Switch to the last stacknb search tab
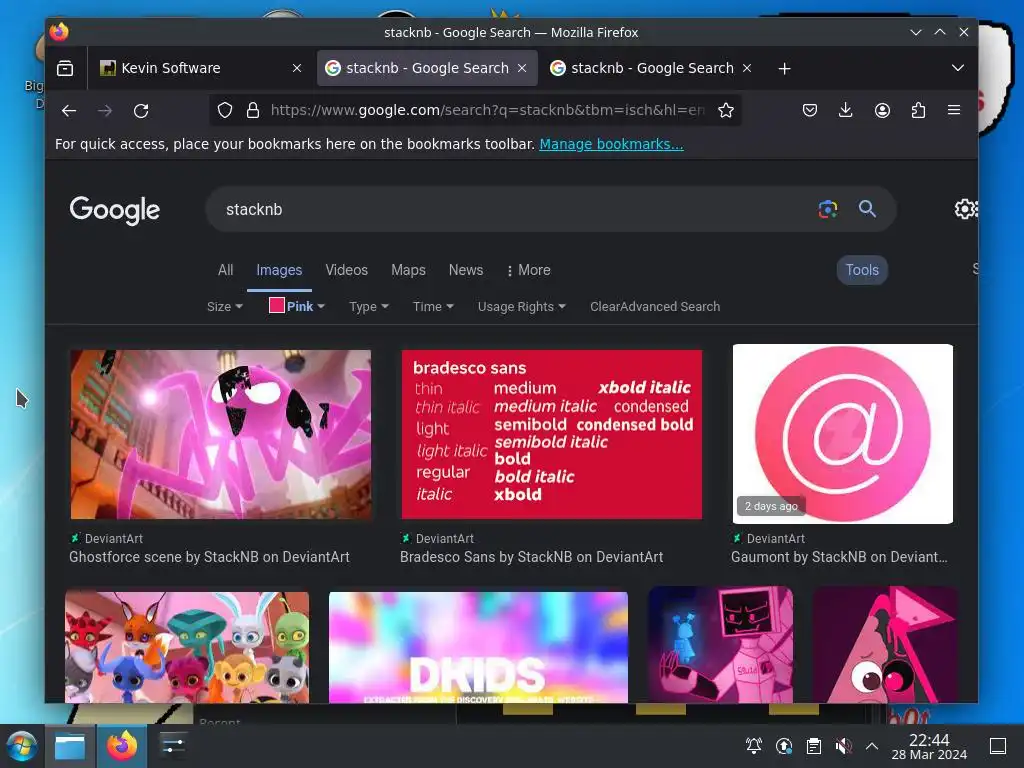Viewport: 1024px width, 768px height. 652,68
